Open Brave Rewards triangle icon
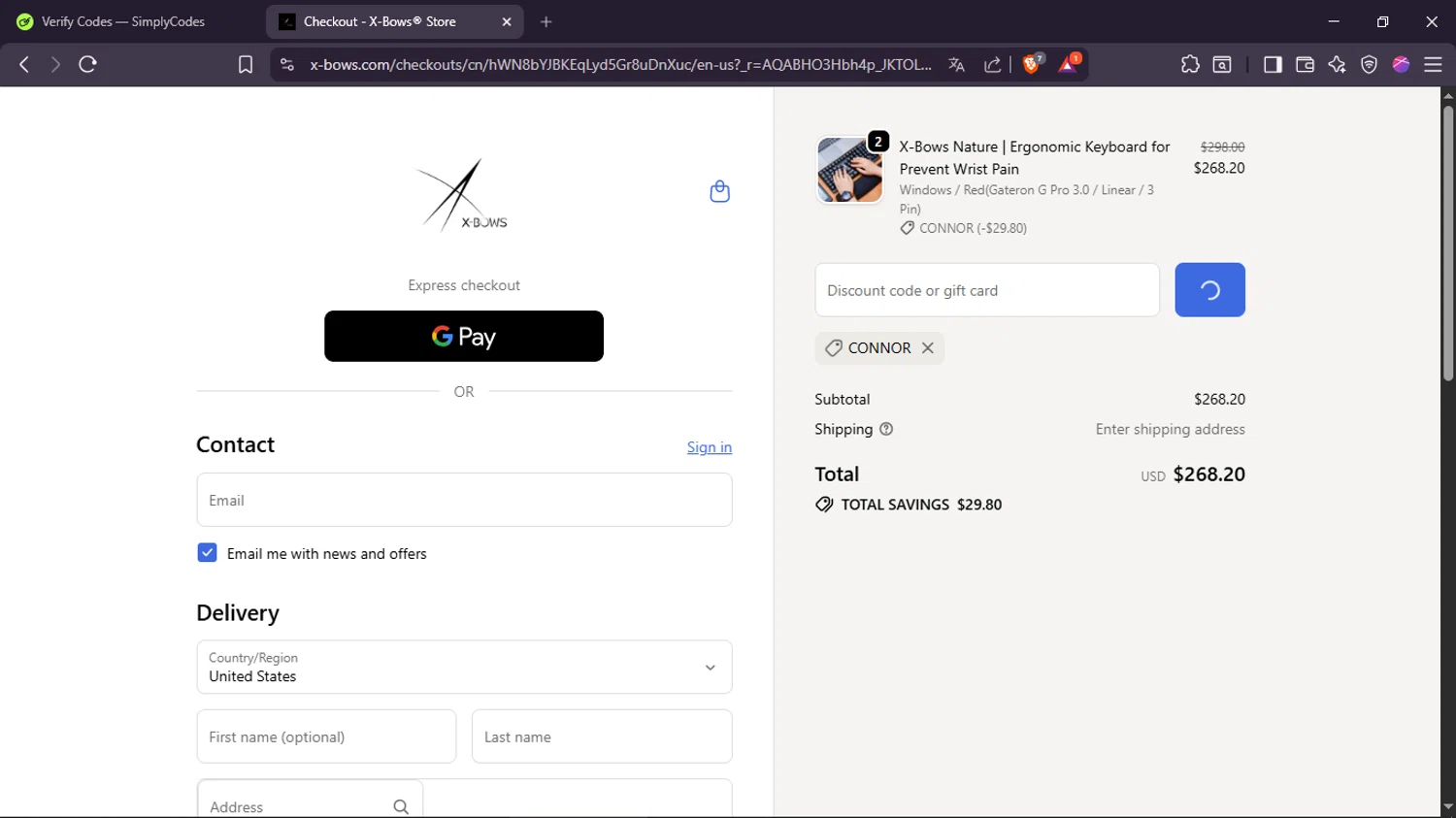 (1069, 64)
